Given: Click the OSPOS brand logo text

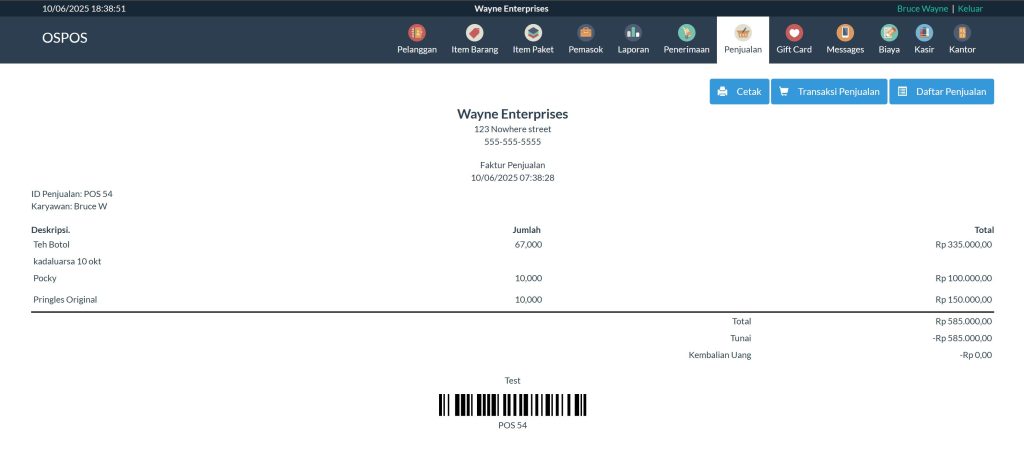Looking at the screenshot, I should (x=65, y=38).
